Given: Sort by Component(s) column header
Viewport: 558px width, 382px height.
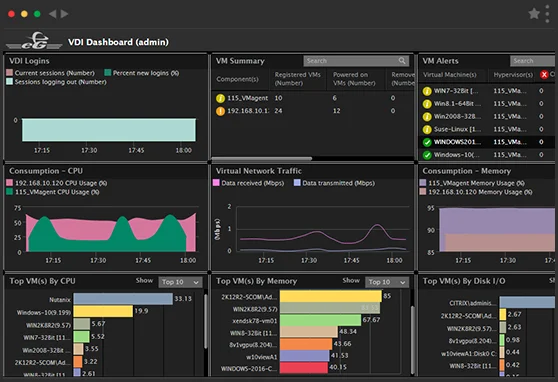Looking at the screenshot, I should [x=237, y=79].
